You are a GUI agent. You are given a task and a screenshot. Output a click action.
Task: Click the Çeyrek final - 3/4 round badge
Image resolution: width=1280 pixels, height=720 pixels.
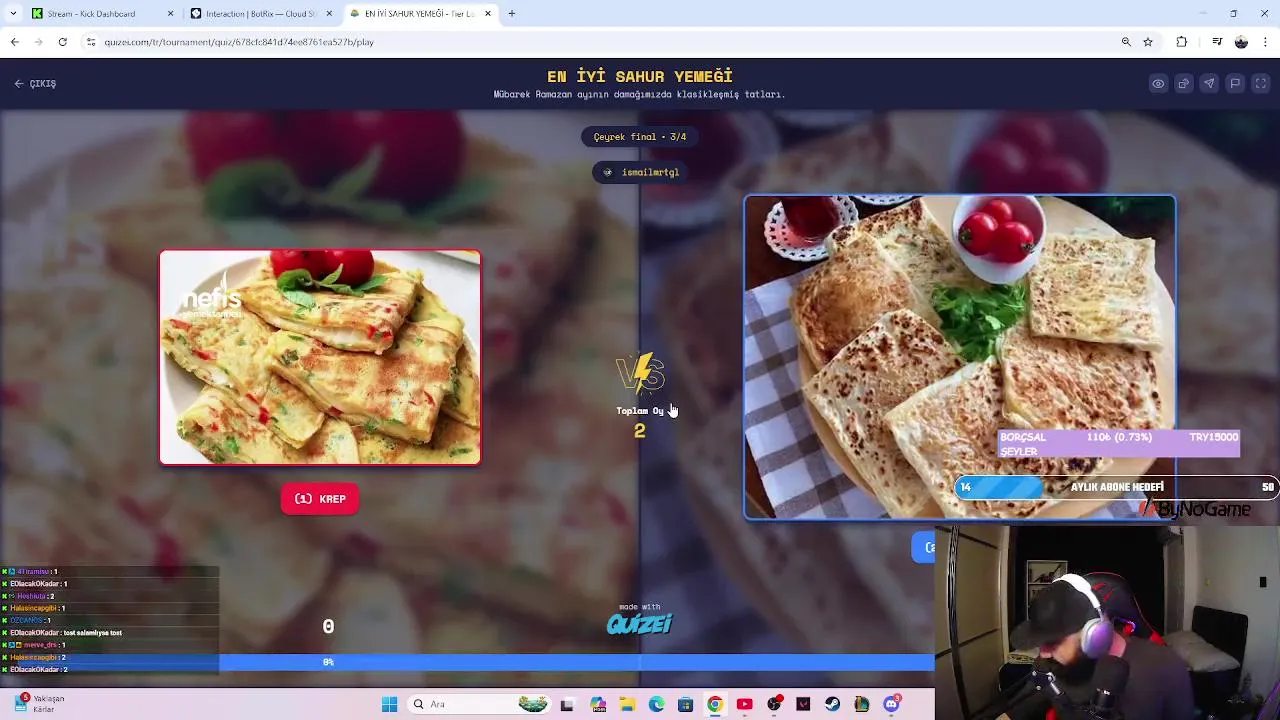(640, 137)
